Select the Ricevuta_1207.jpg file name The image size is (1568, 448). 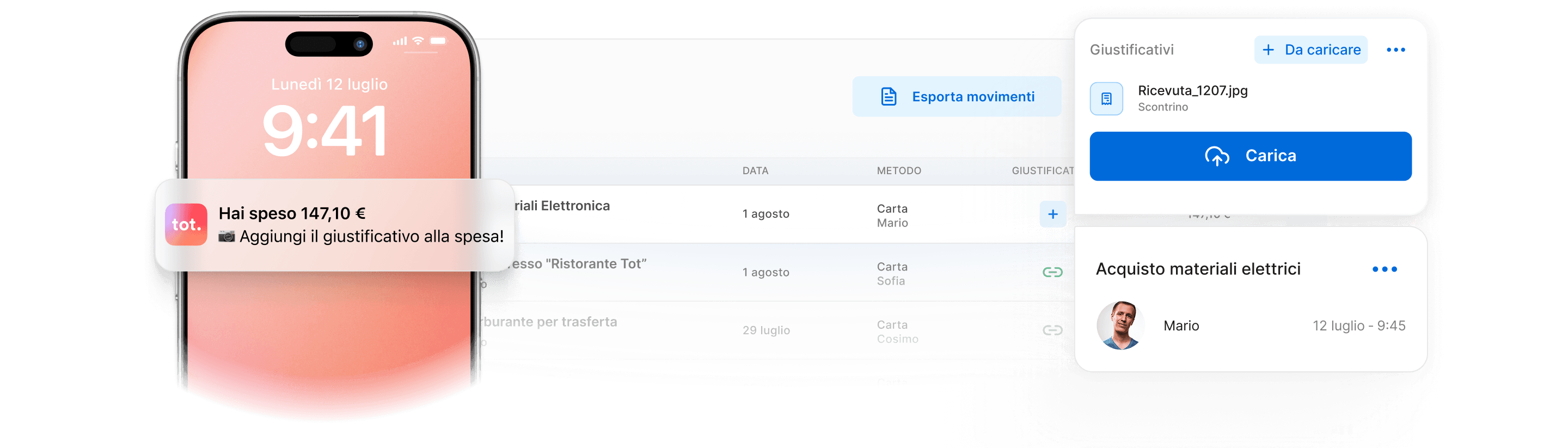pos(1192,91)
